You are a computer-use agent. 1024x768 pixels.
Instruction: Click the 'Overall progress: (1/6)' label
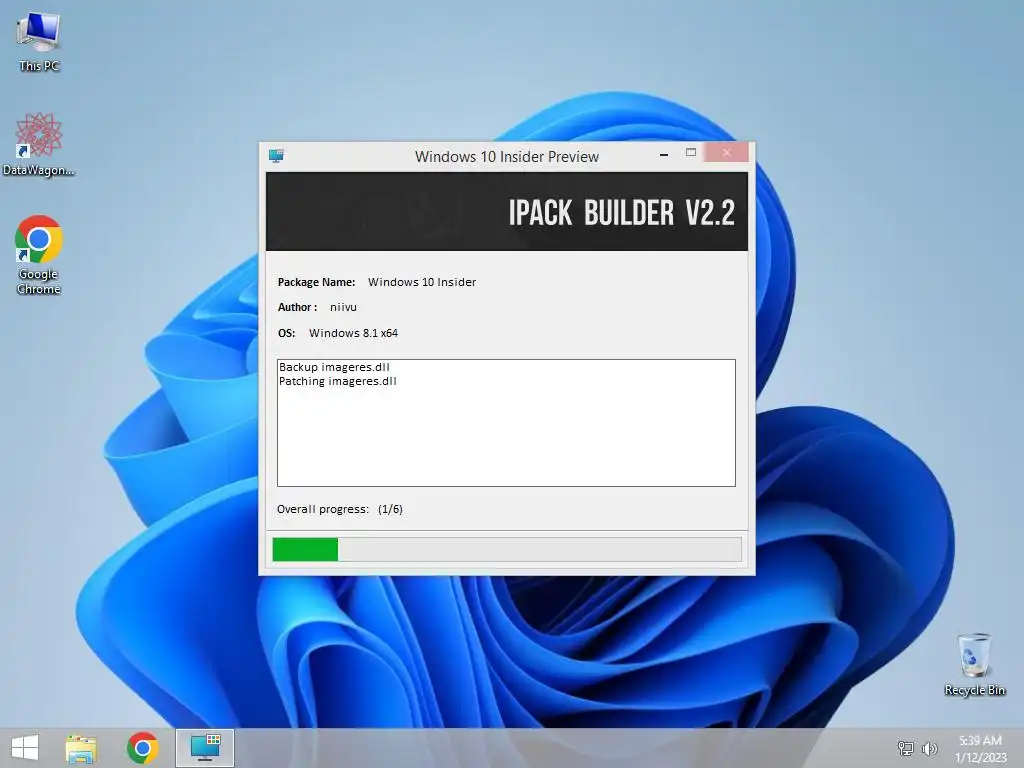point(340,509)
